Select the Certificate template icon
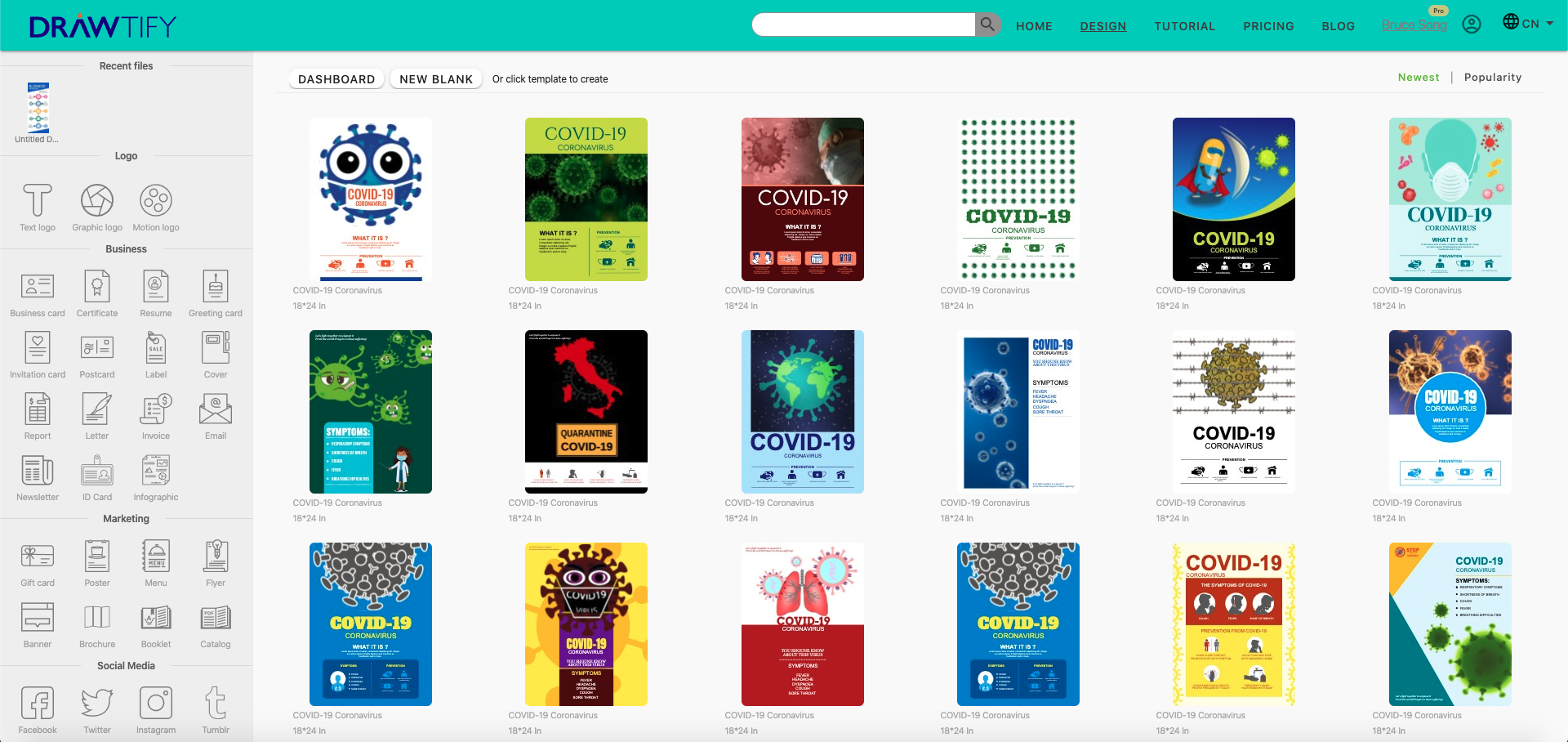Image resolution: width=1568 pixels, height=742 pixels. [97, 287]
